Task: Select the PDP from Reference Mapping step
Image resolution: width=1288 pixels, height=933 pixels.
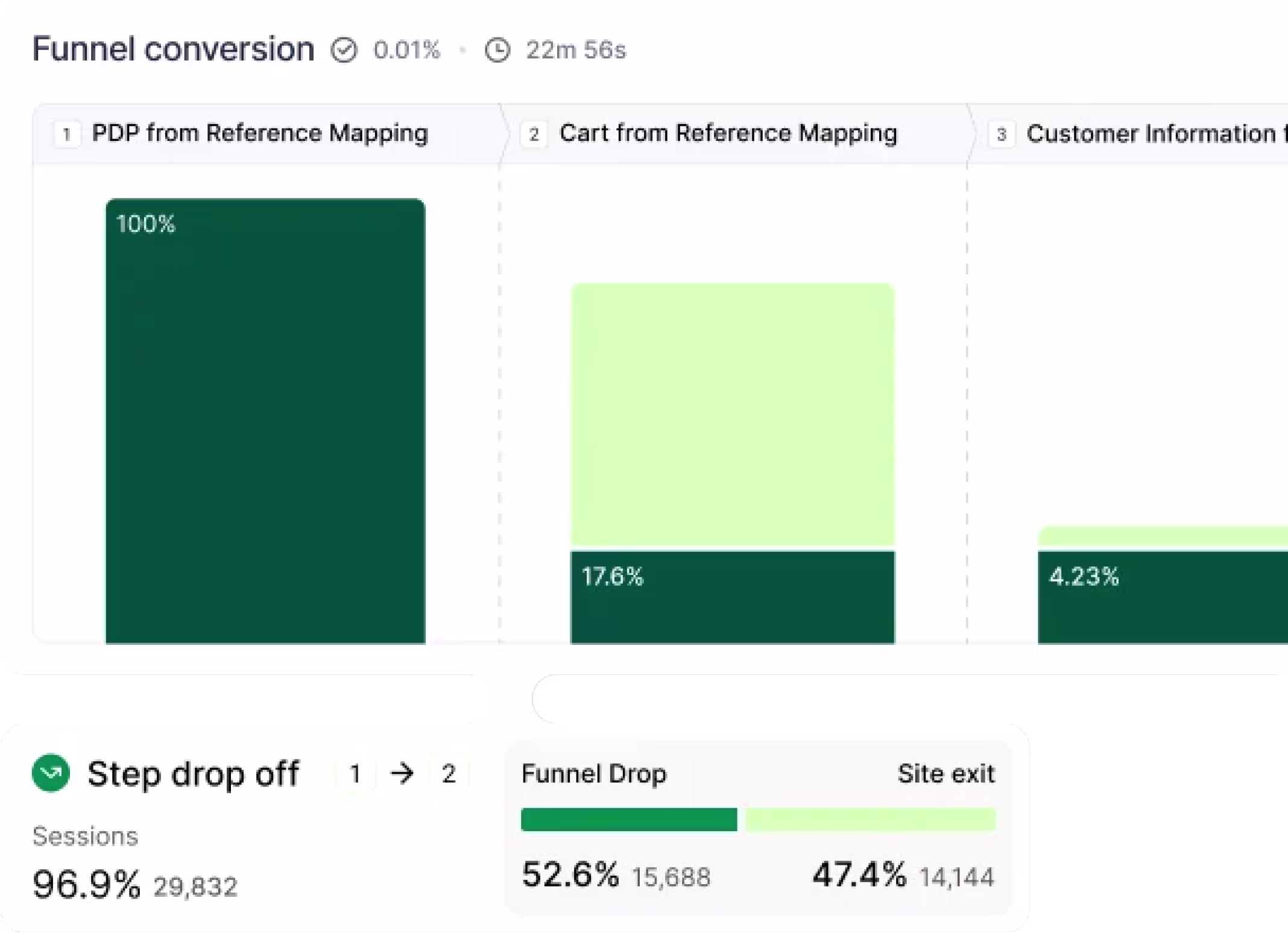Action: pyautogui.click(x=260, y=133)
